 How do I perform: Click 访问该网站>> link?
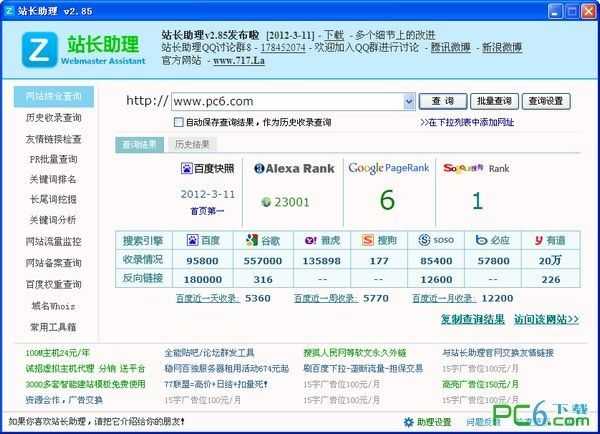click(546, 319)
